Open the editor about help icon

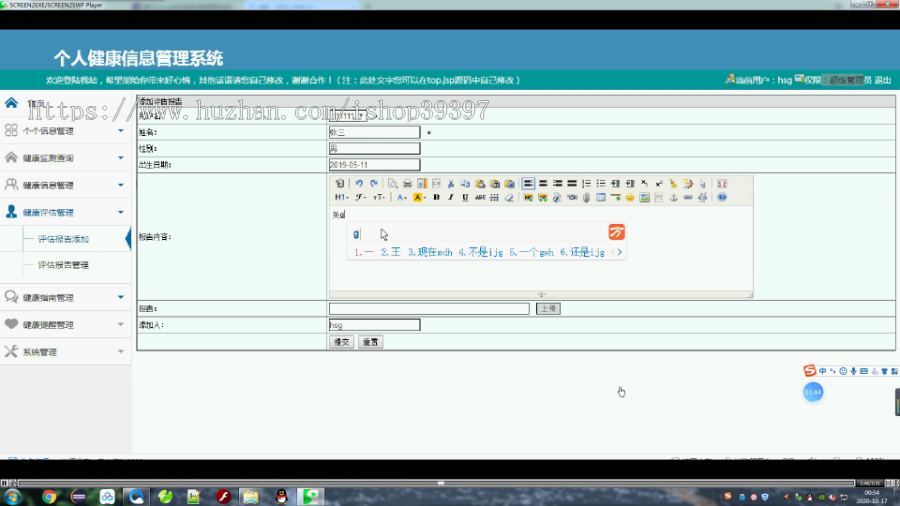(x=722, y=197)
